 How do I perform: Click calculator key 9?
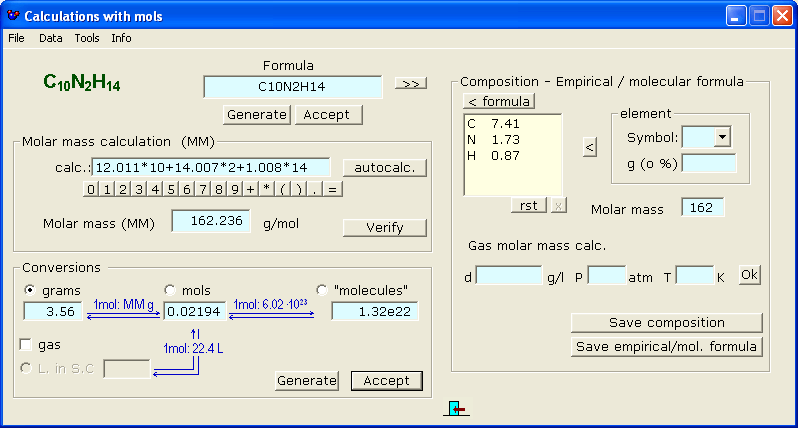click(235, 189)
